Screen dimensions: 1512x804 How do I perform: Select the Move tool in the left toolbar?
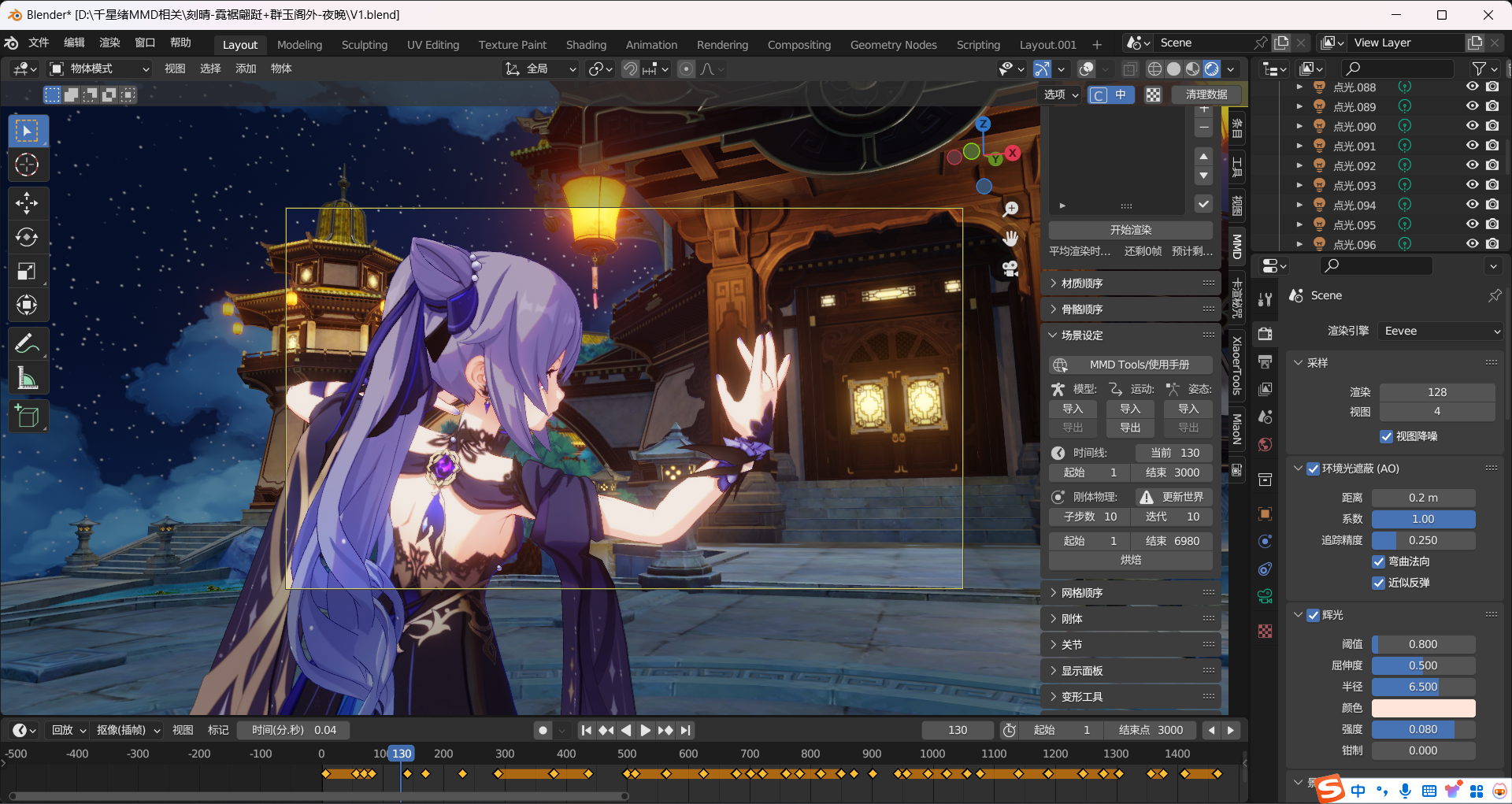tap(27, 203)
